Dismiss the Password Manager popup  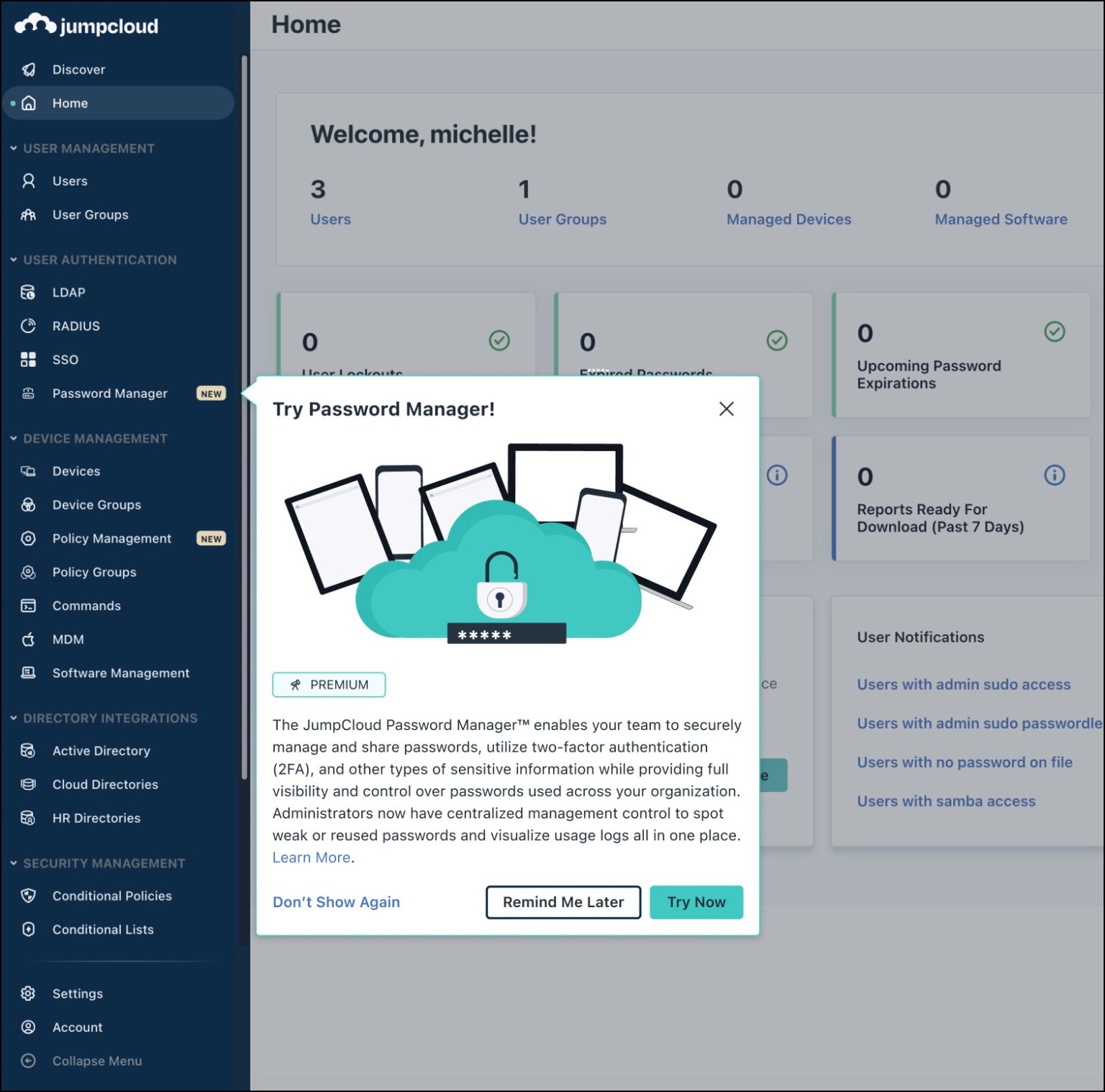tap(726, 409)
